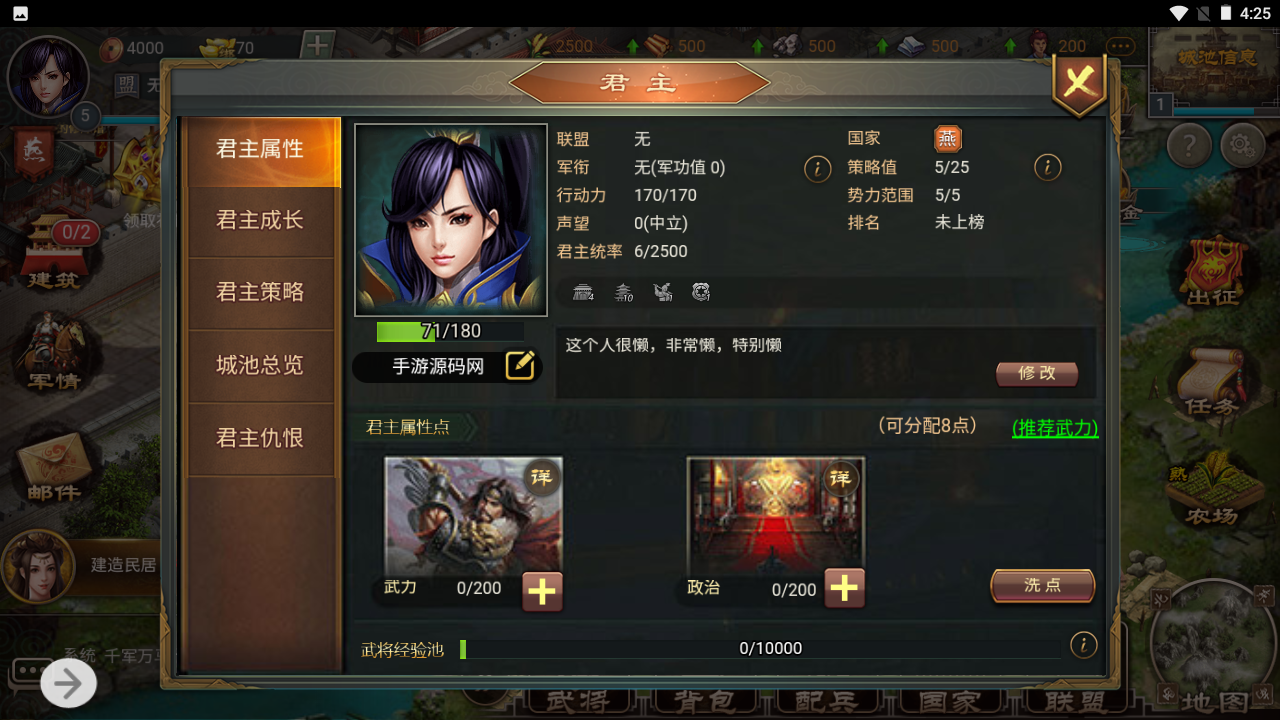Add a point to 武力 with plus icon
Image resolution: width=1280 pixels, height=720 pixels.
(x=542, y=591)
